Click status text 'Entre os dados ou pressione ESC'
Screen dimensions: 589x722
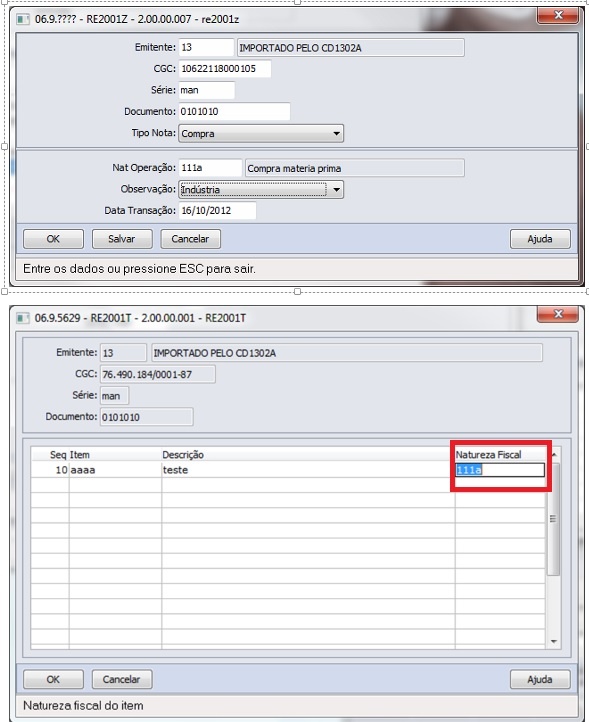tap(139, 269)
